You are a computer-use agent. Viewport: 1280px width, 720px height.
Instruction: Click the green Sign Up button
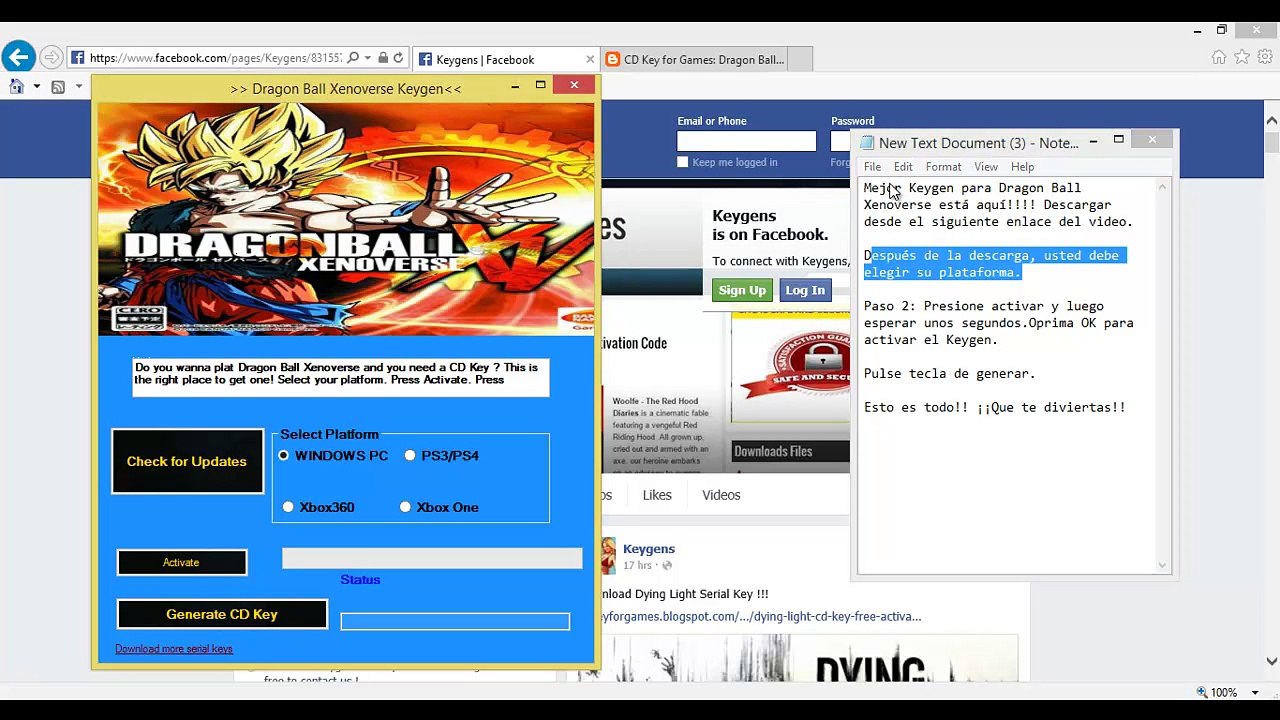[x=742, y=290]
